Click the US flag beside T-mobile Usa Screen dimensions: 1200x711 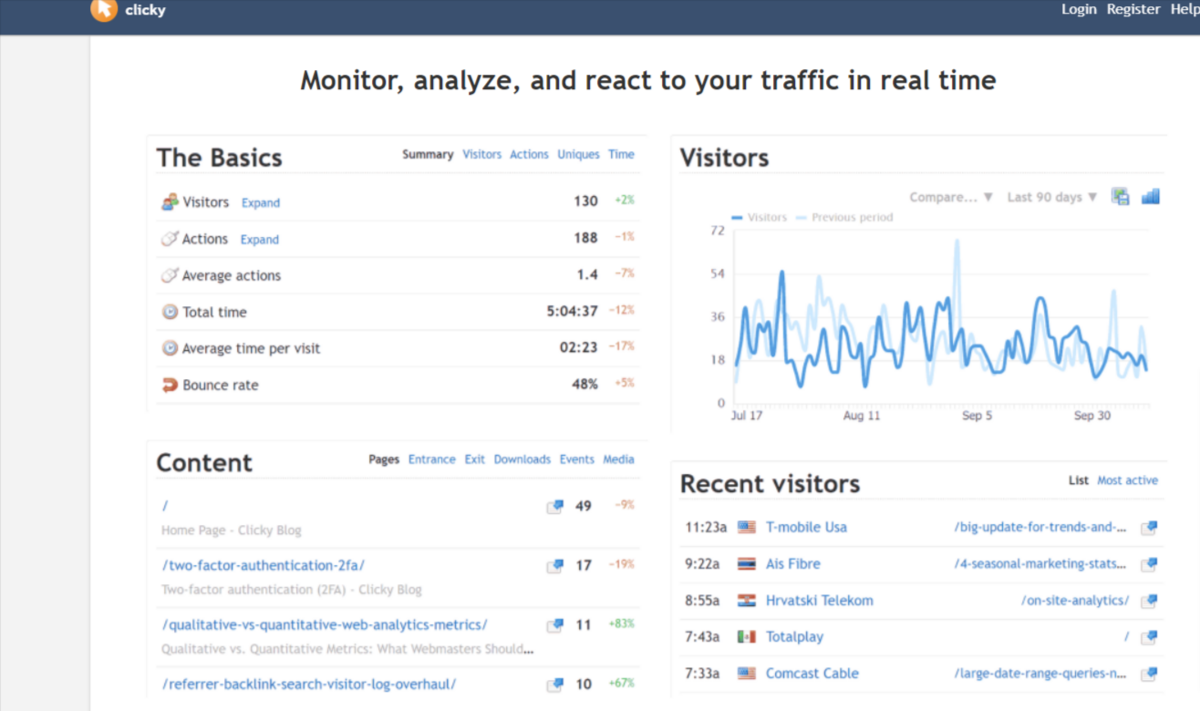pyautogui.click(x=746, y=527)
